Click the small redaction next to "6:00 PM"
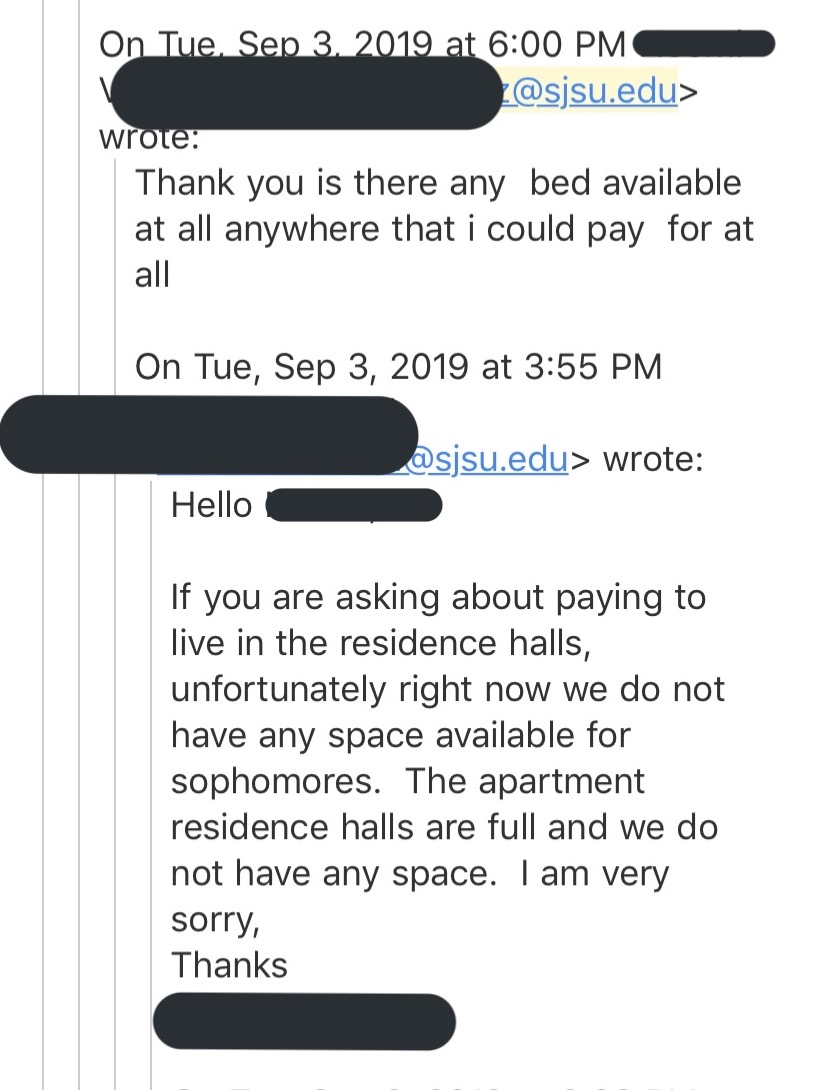The image size is (820, 1090). (704, 43)
